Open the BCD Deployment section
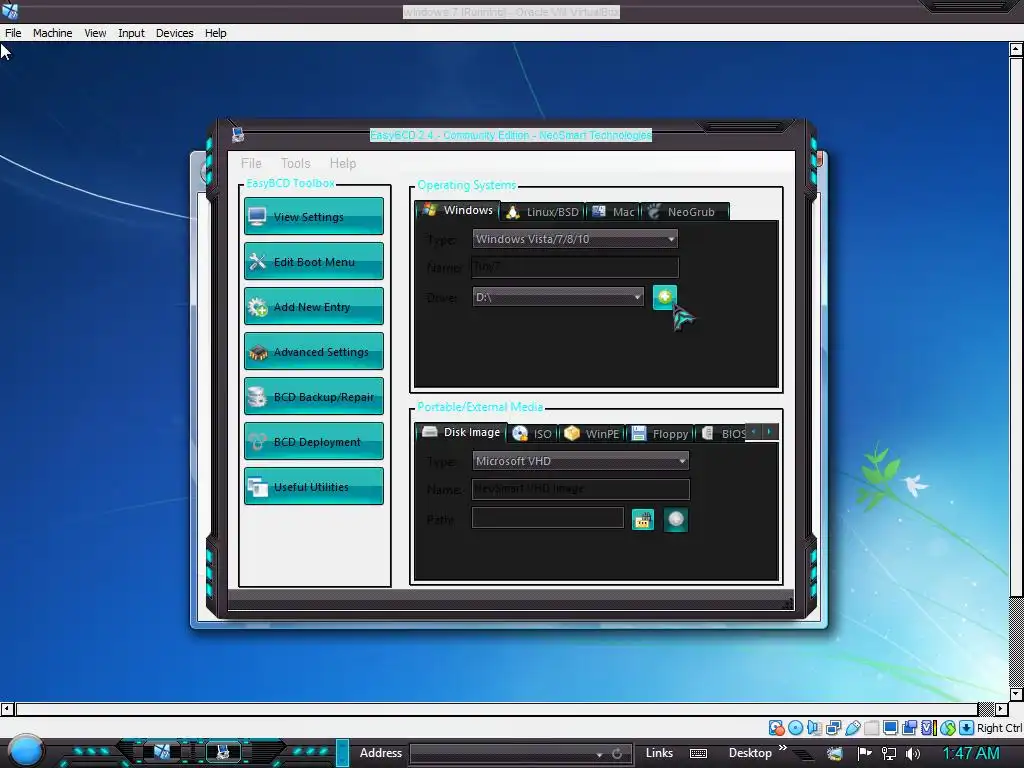 tap(313, 441)
